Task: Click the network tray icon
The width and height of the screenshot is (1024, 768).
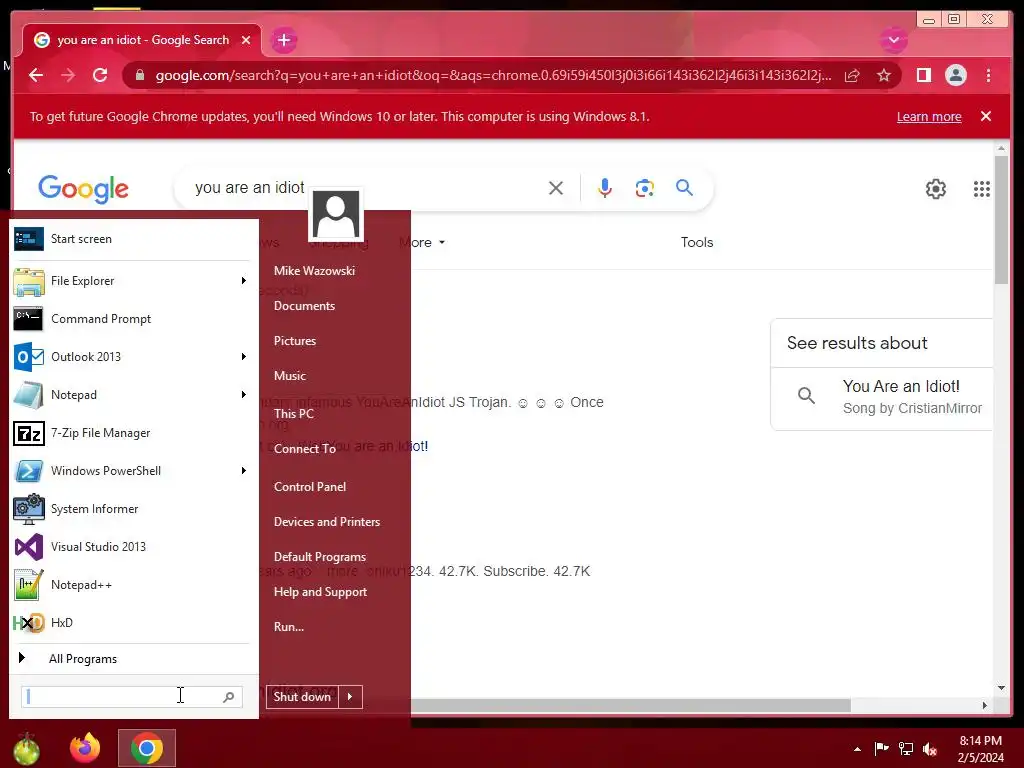Action: tap(906, 748)
